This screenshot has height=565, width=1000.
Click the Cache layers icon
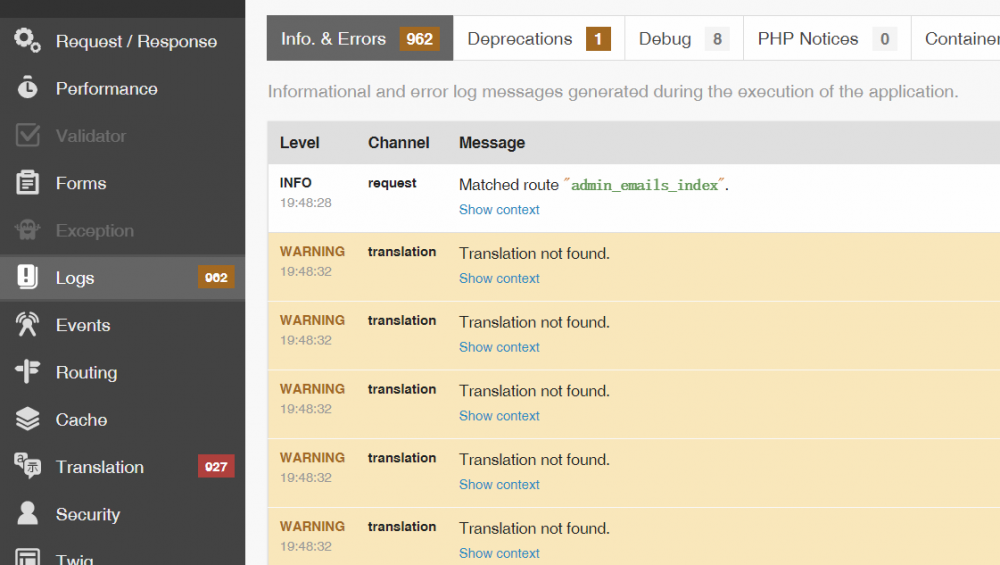27,419
